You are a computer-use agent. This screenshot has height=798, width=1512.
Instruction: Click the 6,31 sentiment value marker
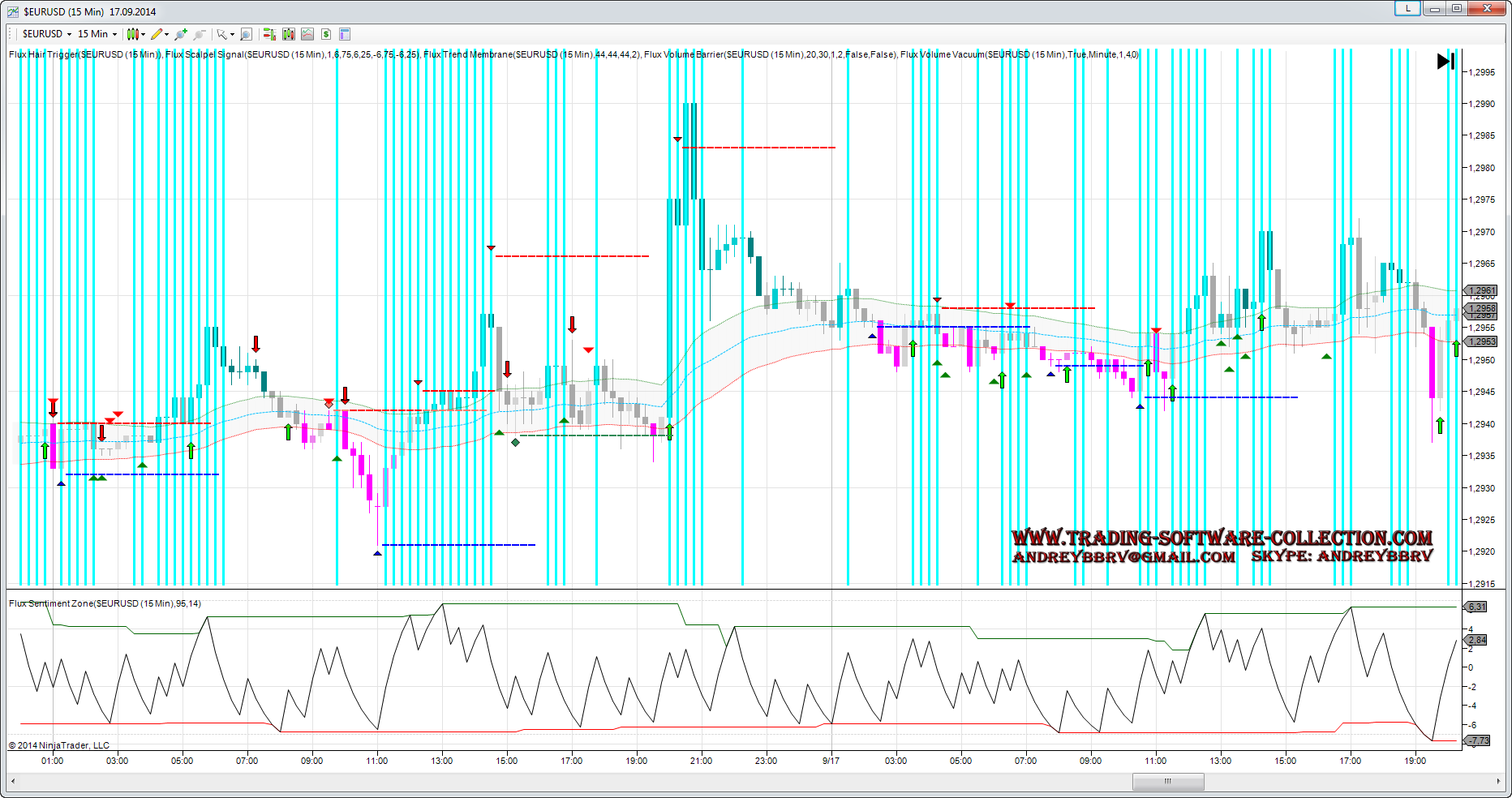click(x=1476, y=607)
